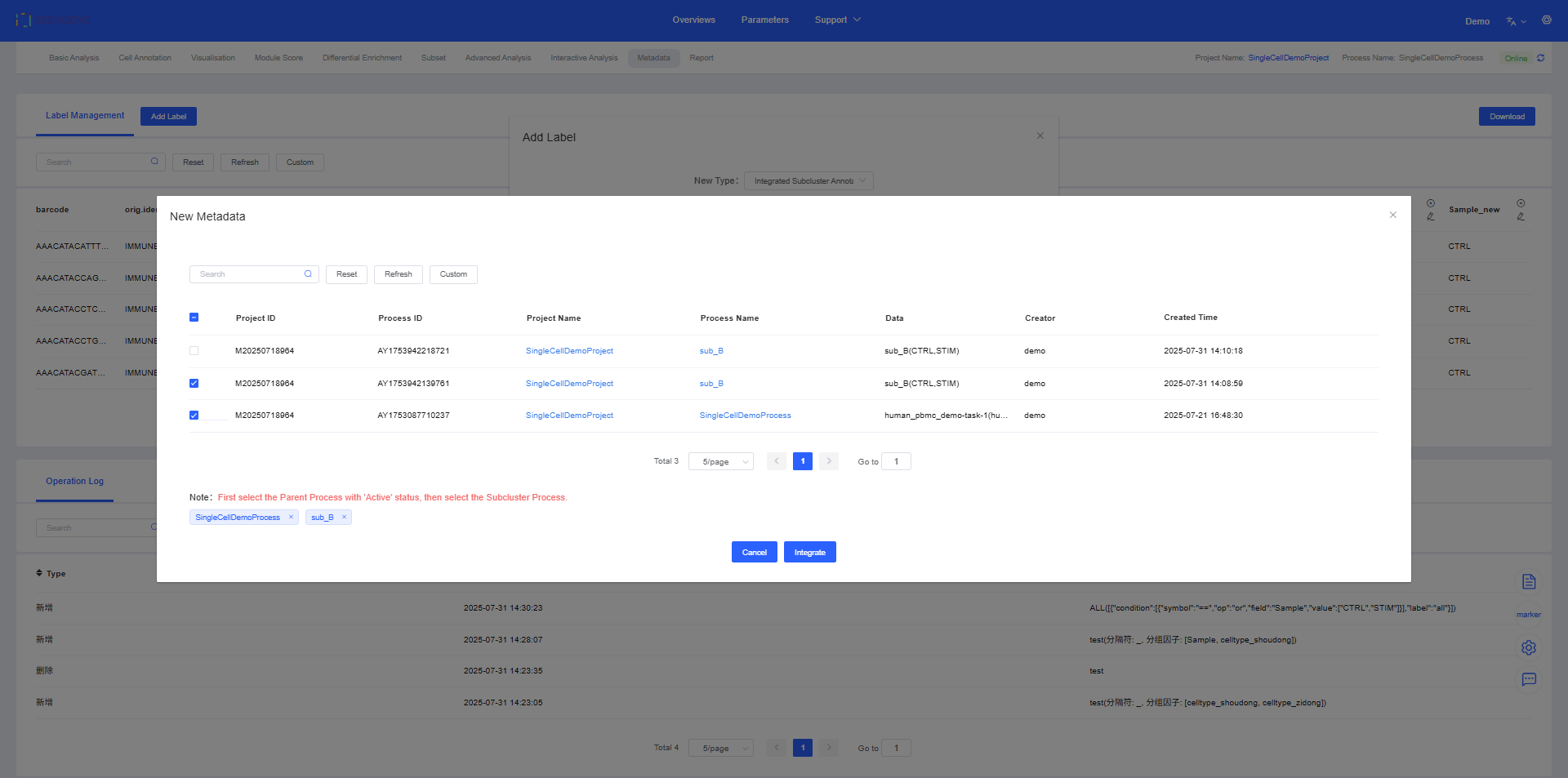Image resolution: width=1568 pixels, height=778 pixels.
Task: Remove the sub_B selected tag
Action: click(344, 517)
